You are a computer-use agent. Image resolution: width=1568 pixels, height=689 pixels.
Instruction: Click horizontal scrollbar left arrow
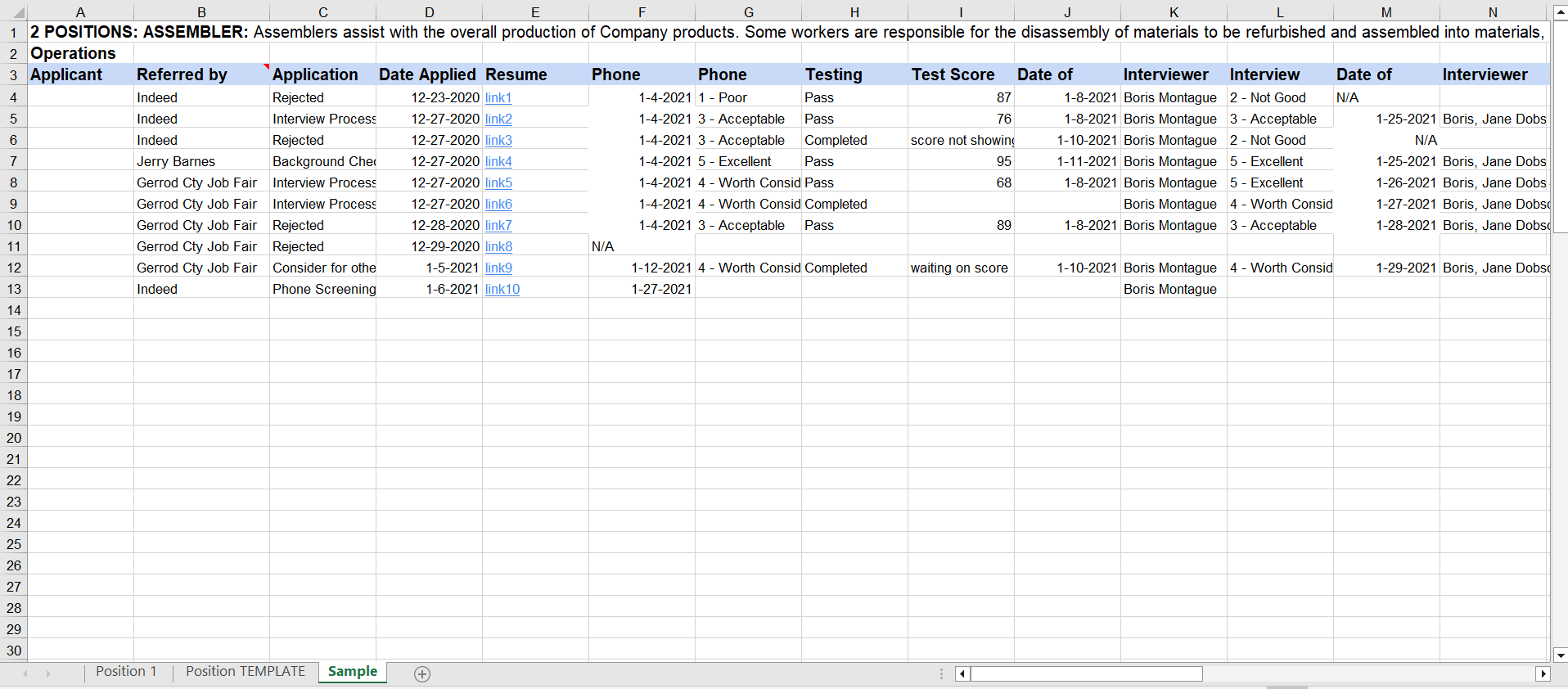(x=962, y=673)
